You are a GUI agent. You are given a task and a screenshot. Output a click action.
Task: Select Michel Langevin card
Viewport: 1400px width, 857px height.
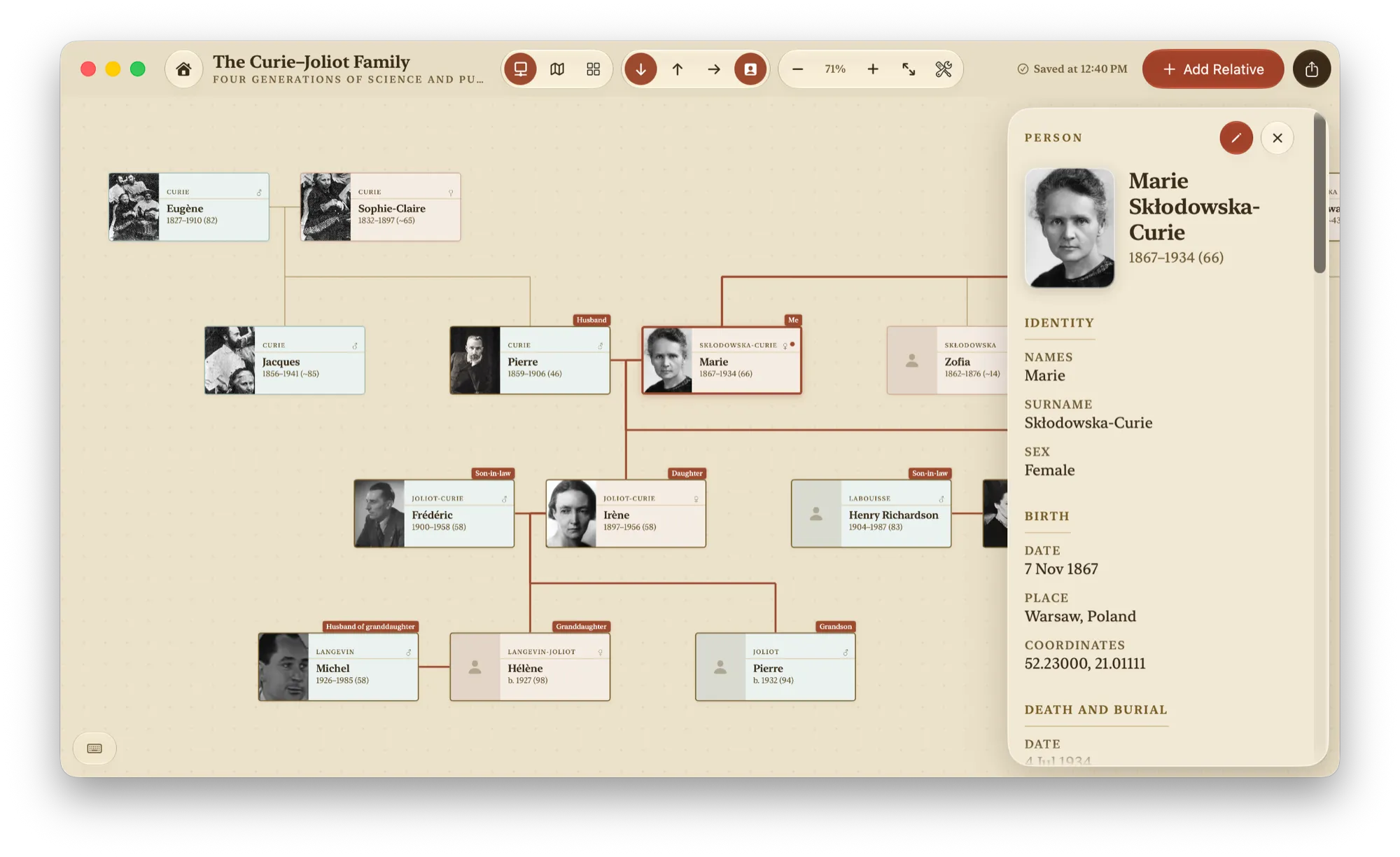tap(338, 667)
